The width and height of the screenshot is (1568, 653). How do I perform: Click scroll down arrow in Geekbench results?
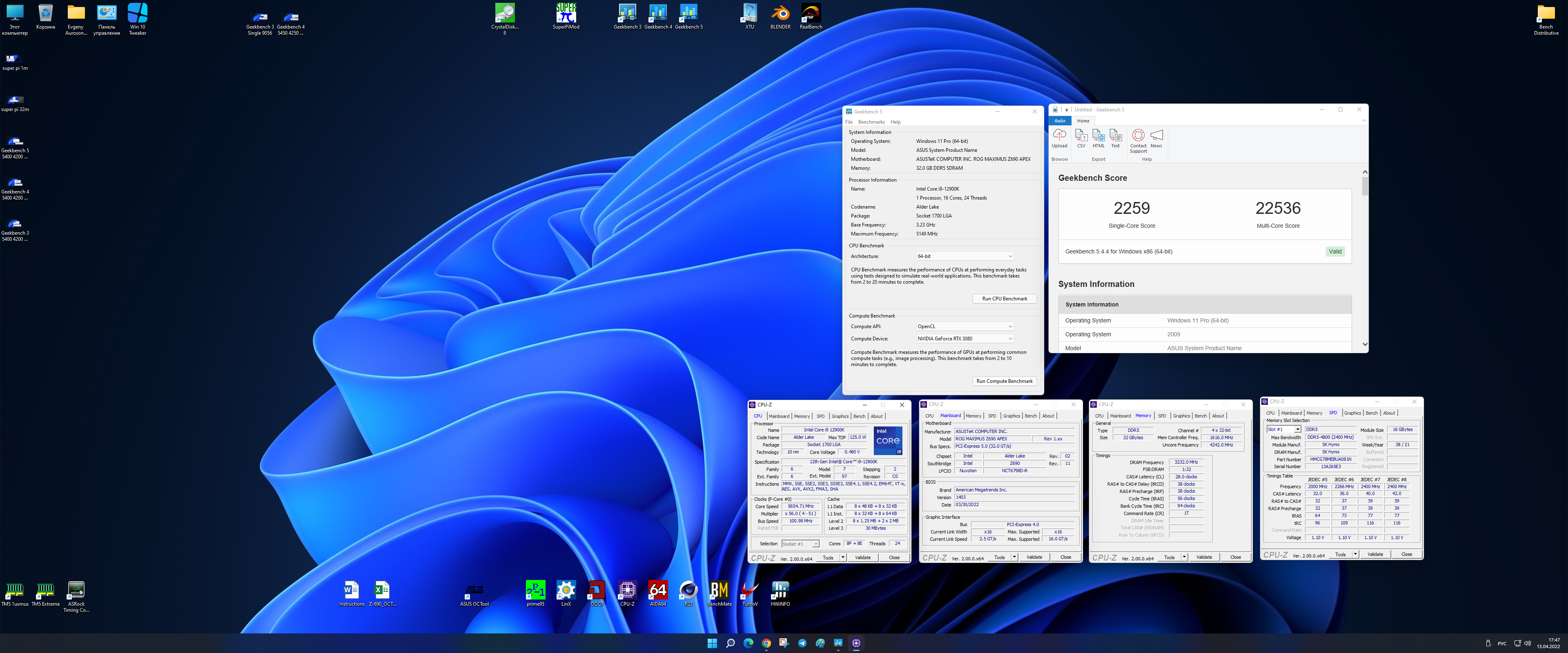coord(1364,344)
